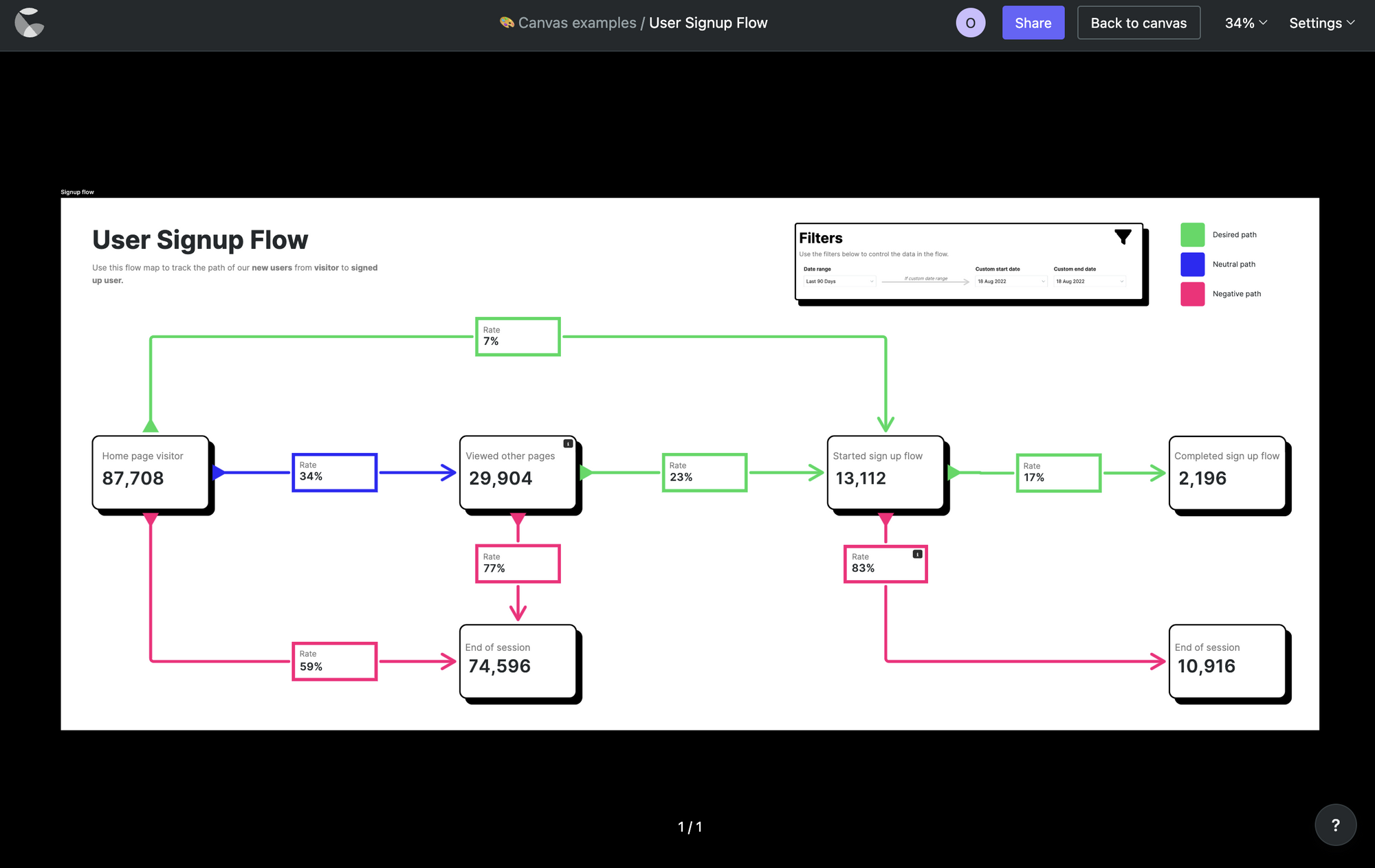Click the pink Negative path swatch
The height and width of the screenshot is (868, 1375).
coord(1192,293)
